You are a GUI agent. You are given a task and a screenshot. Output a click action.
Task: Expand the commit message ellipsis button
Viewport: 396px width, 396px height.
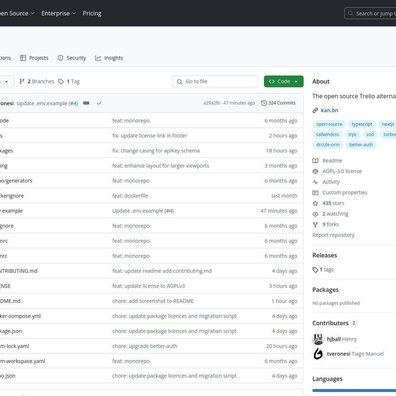coord(86,103)
